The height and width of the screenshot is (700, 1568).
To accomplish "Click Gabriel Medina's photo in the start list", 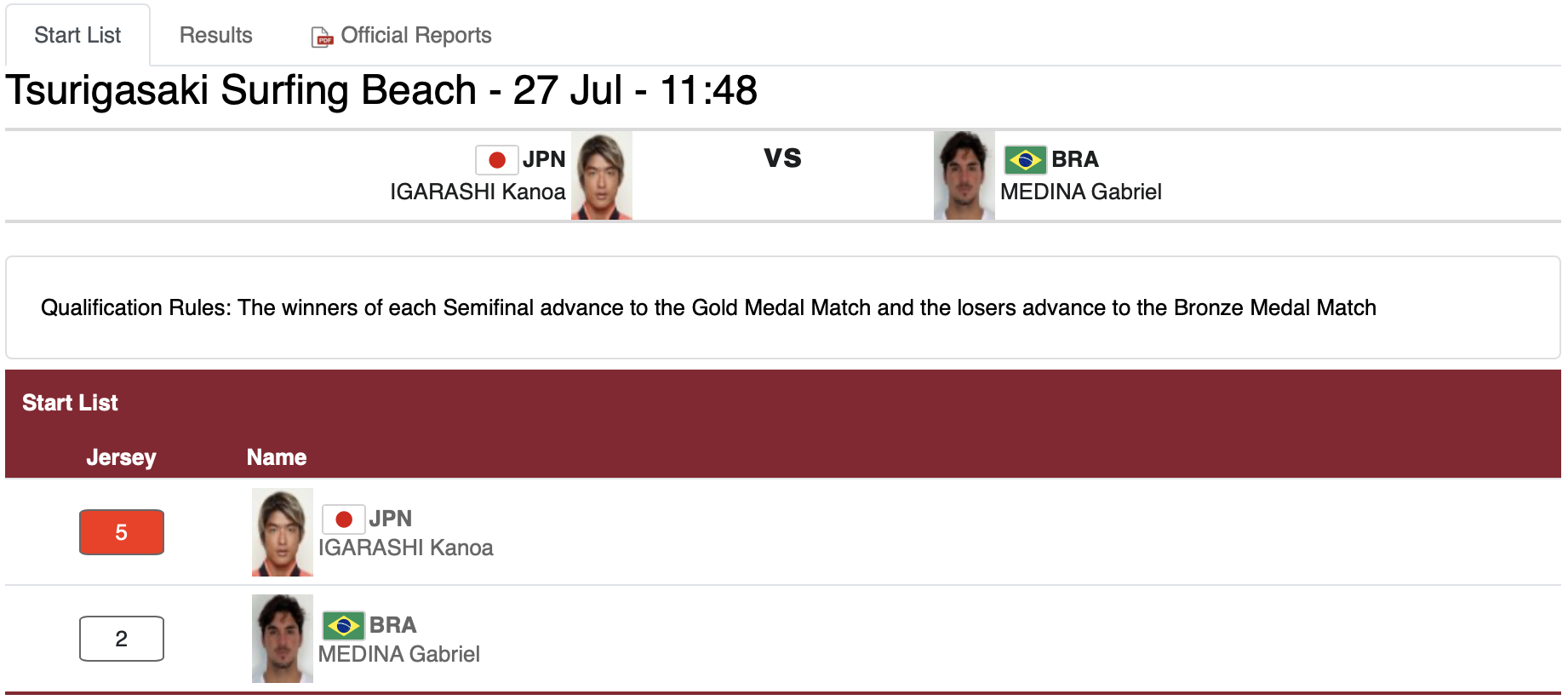I will [282, 639].
